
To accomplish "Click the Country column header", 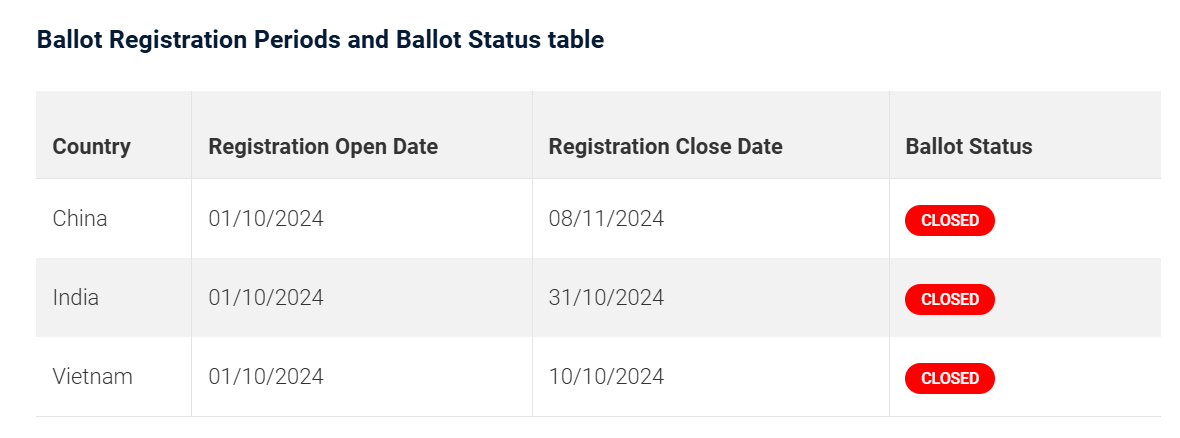I will (x=91, y=146).
